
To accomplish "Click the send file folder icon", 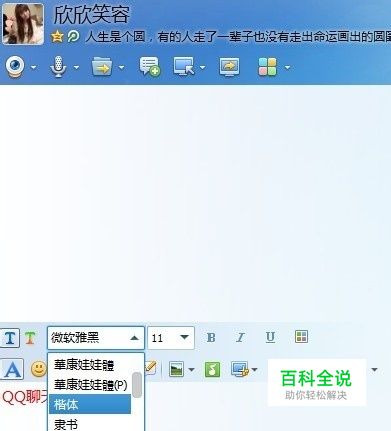I will pyautogui.click(x=102, y=67).
